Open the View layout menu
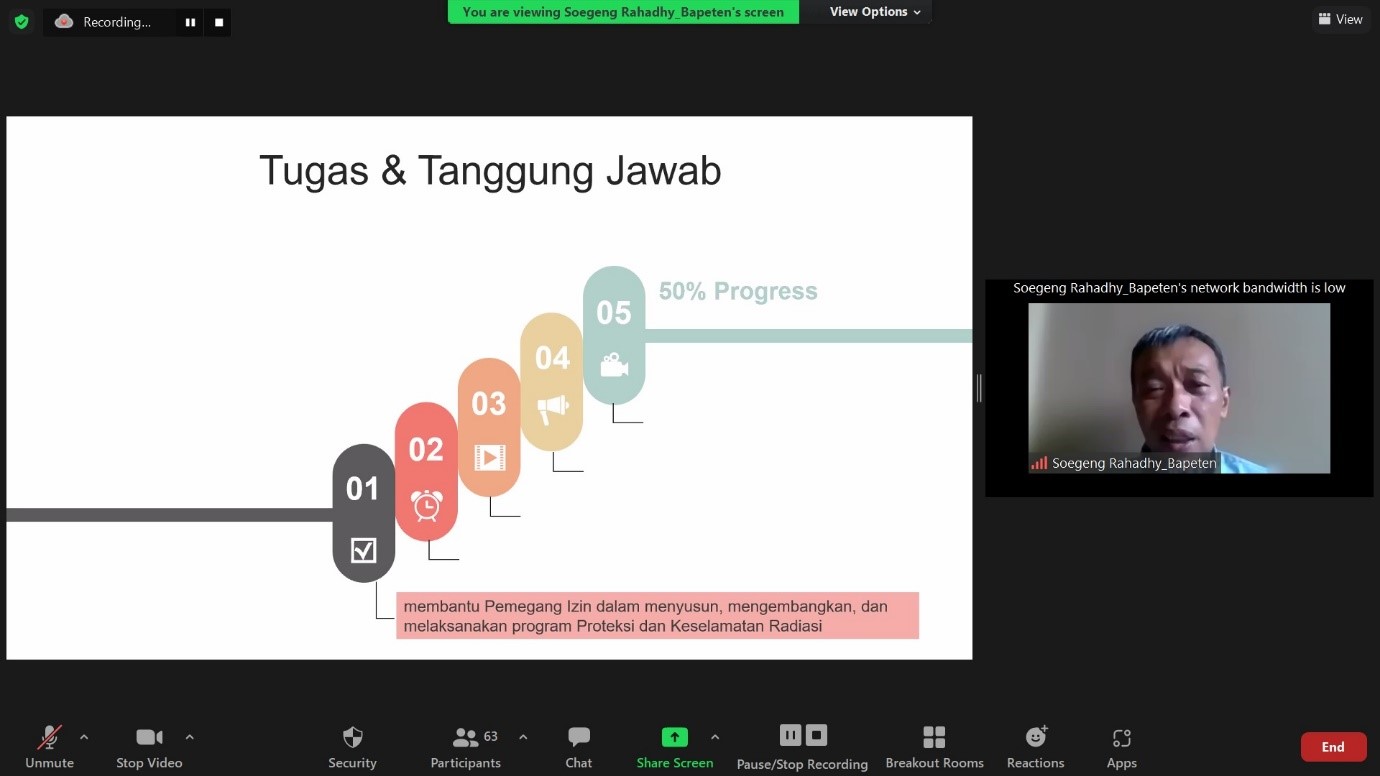 tap(1340, 19)
